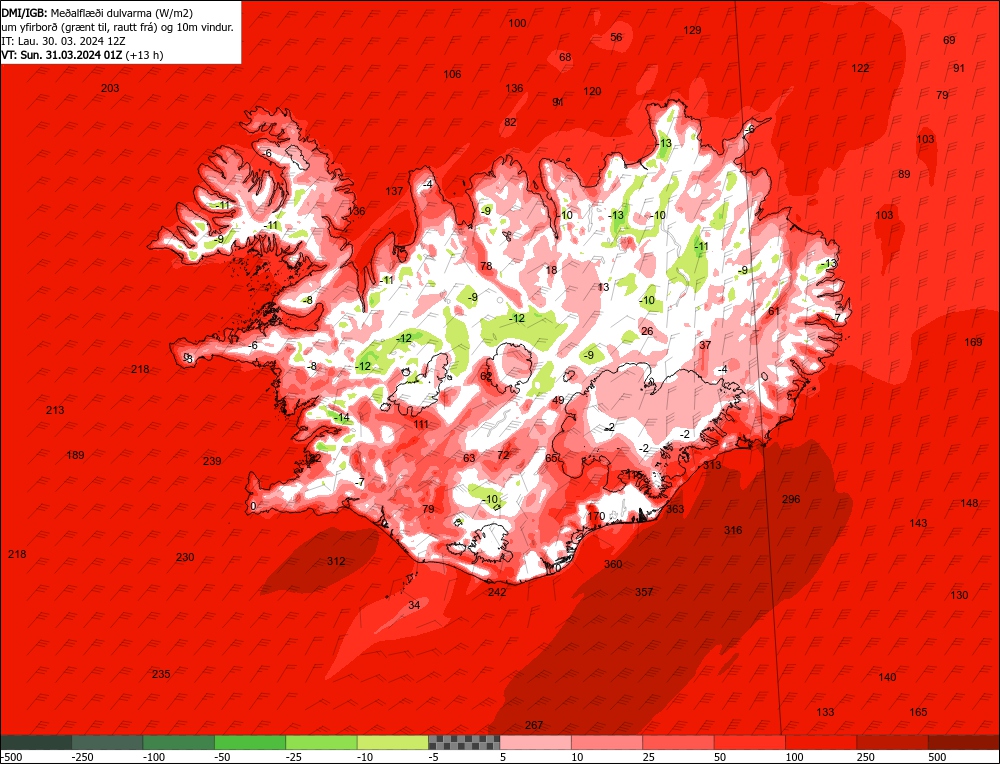Click the red swatch between 50 and 100

point(750,742)
